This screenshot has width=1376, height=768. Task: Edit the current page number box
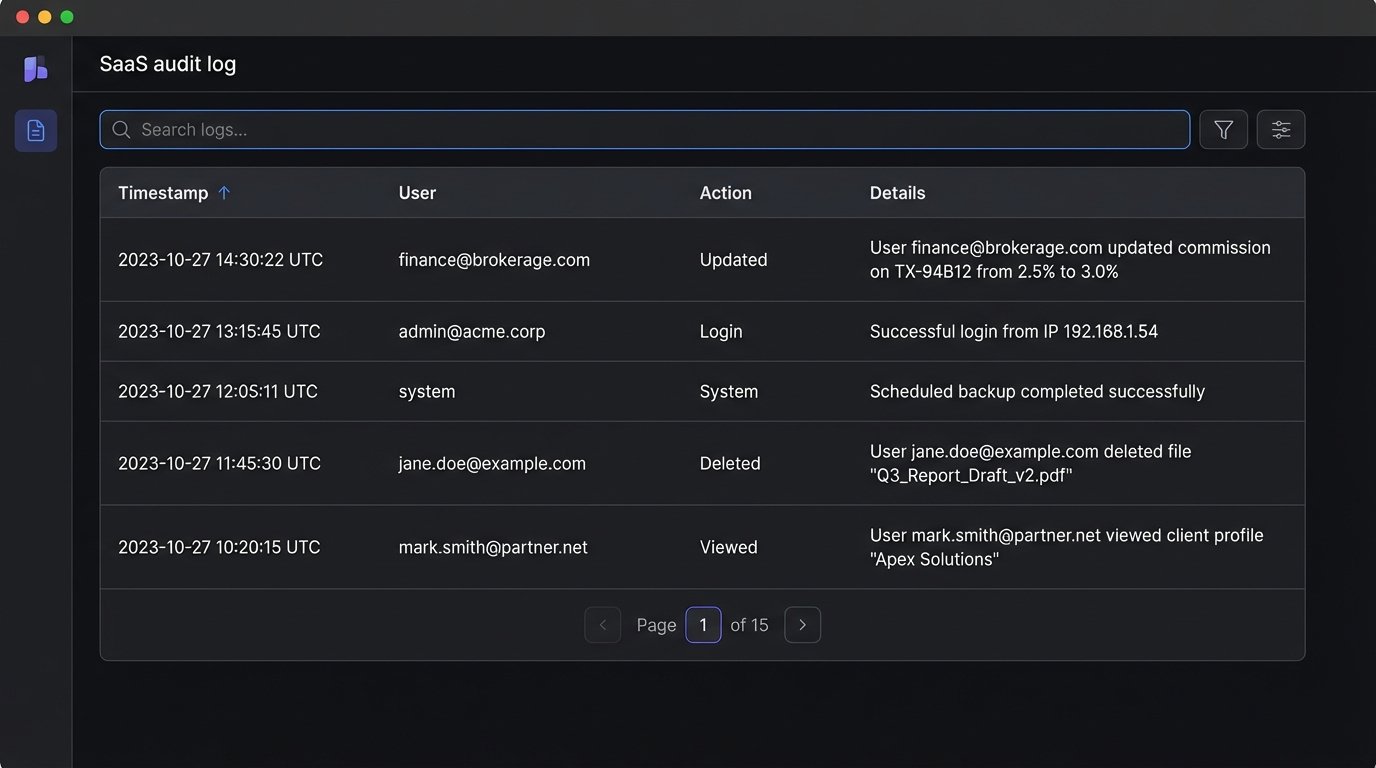tap(703, 625)
